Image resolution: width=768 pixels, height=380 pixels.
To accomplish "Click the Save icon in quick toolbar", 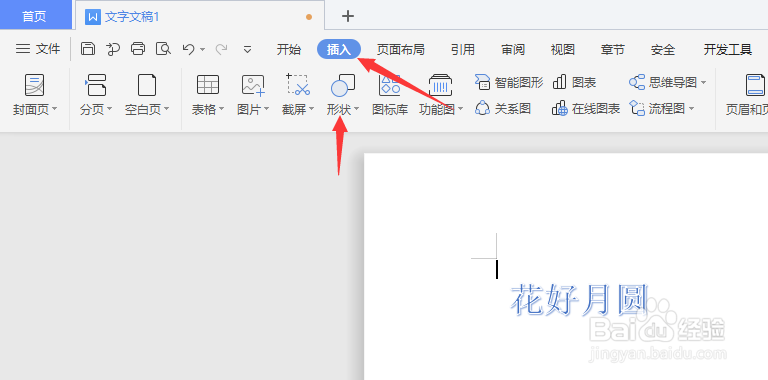I will tap(88, 48).
